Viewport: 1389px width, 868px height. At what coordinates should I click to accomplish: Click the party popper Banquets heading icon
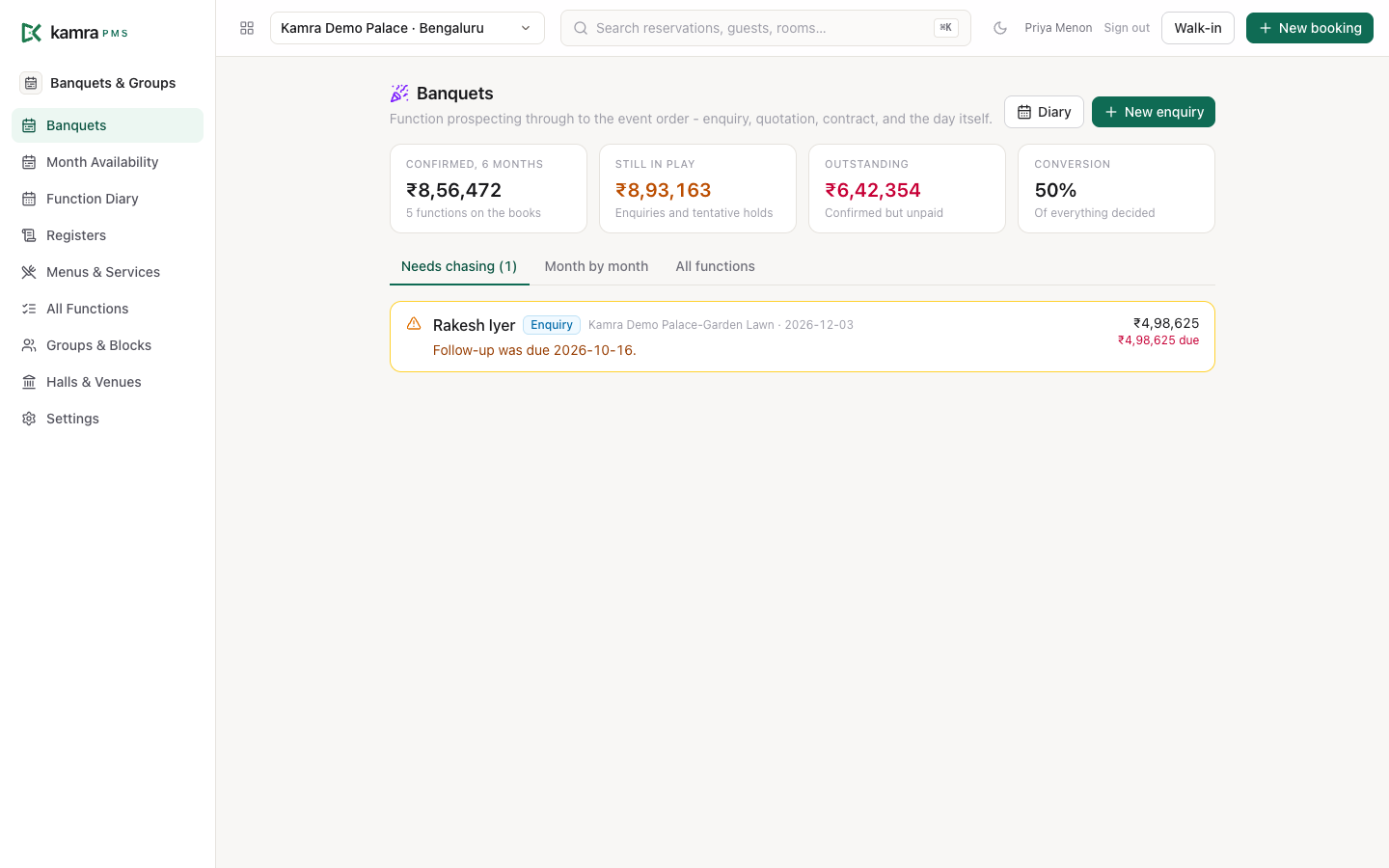tap(399, 94)
